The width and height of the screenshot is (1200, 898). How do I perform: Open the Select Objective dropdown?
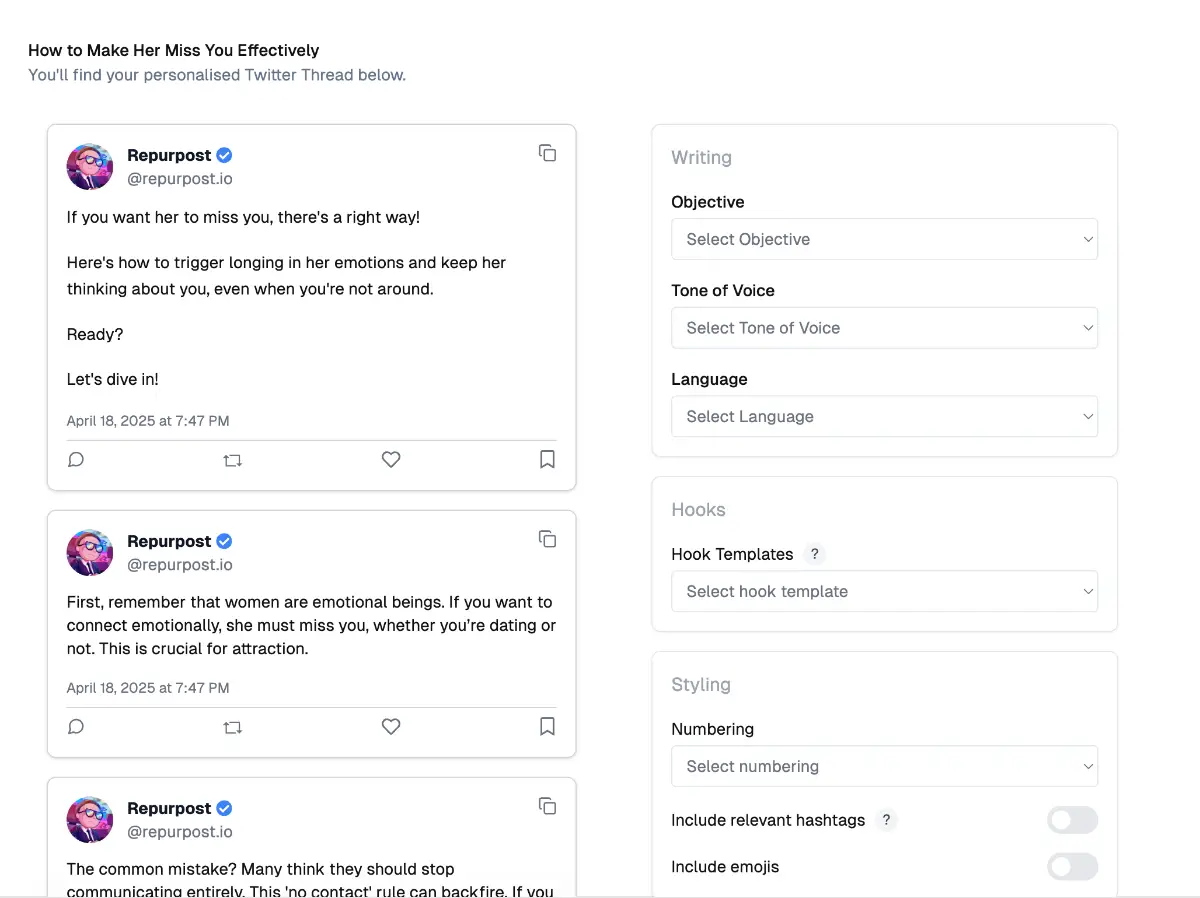pyautogui.click(x=884, y=240)
